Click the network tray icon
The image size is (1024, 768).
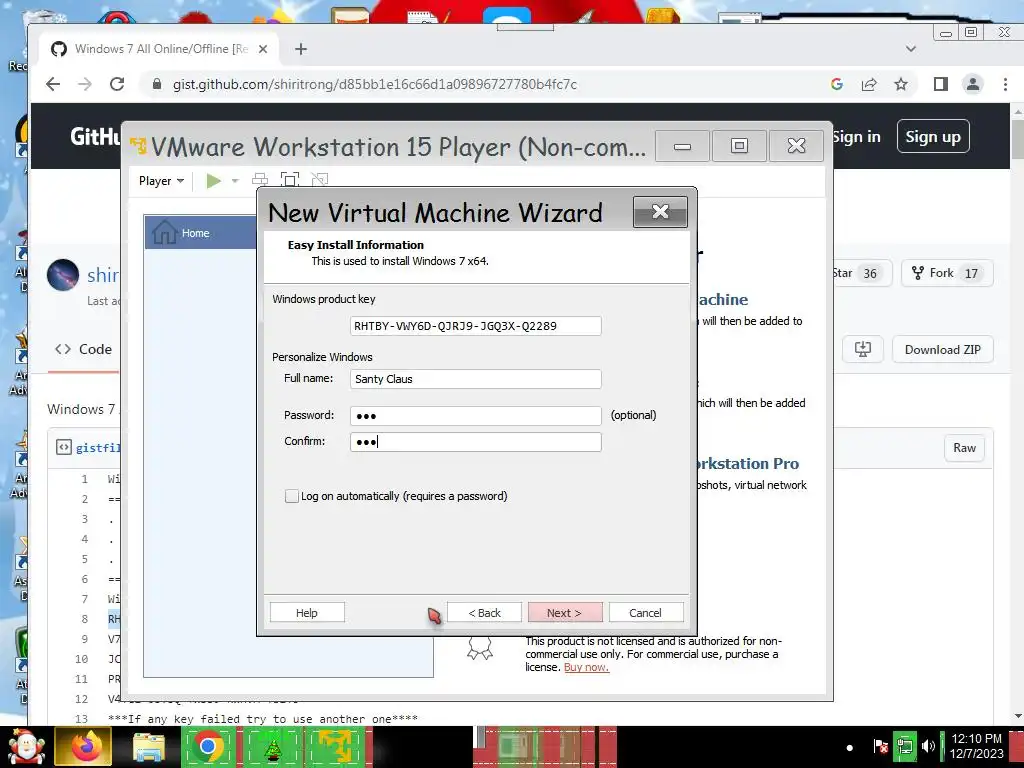click(x=905, y=746)
